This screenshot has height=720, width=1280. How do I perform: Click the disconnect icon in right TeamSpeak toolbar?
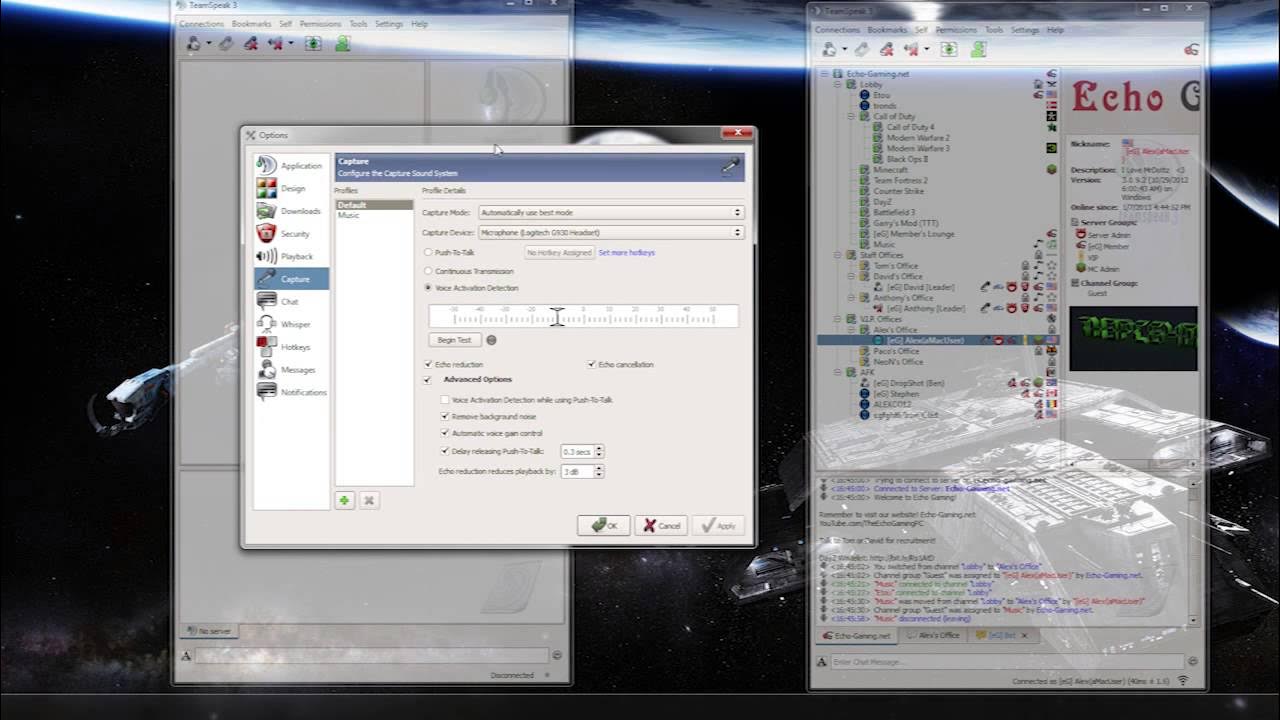[863, 49]
